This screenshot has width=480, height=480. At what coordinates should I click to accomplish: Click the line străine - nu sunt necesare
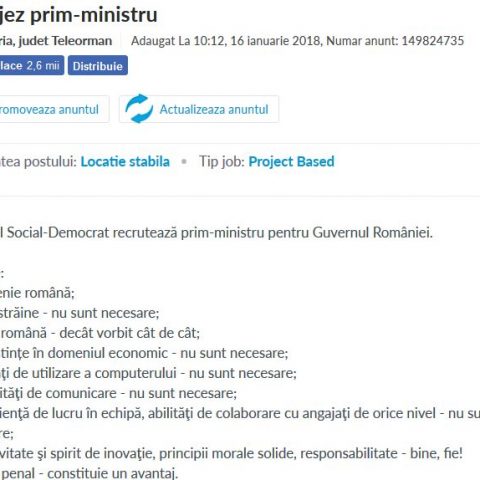[x=79, y=313]
